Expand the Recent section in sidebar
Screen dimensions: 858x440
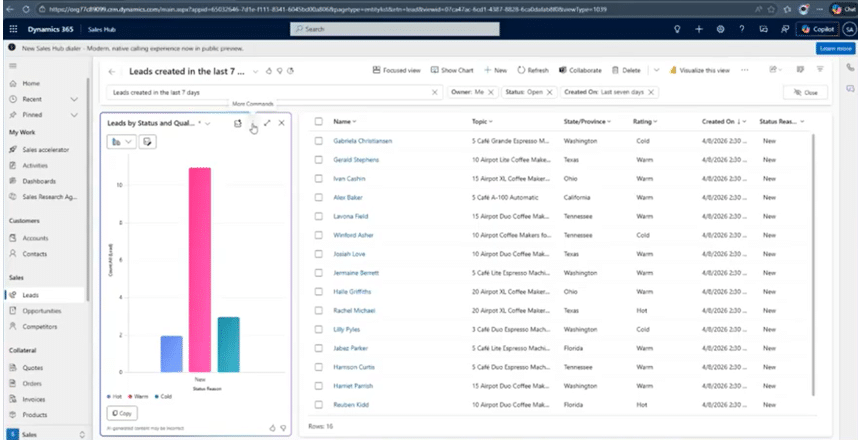(74, 100)
